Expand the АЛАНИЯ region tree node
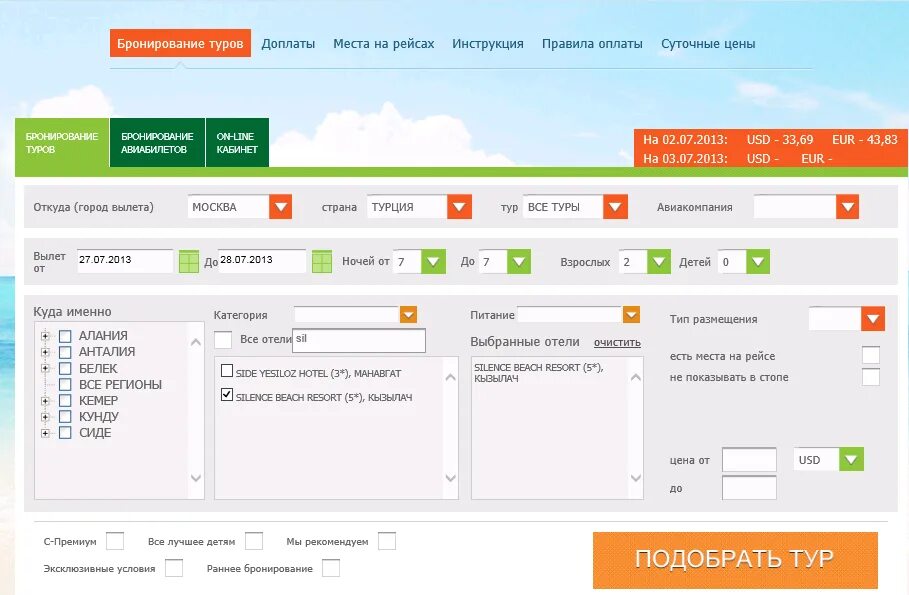 (45, 336)
